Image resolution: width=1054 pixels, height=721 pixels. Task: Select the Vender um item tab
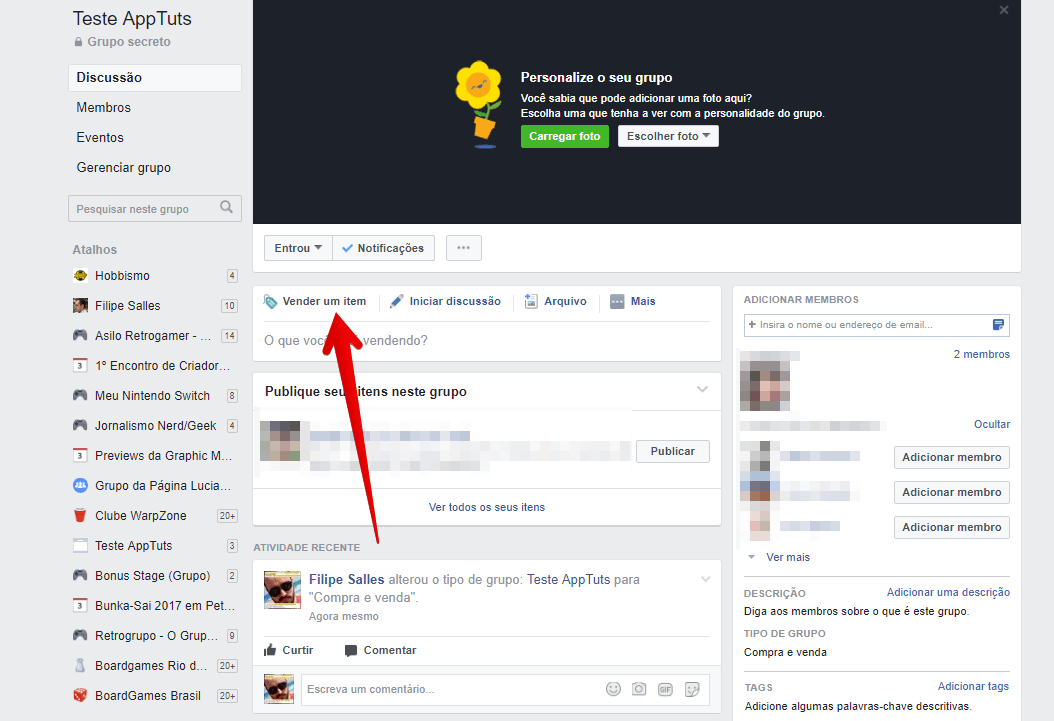click(315, 301)
